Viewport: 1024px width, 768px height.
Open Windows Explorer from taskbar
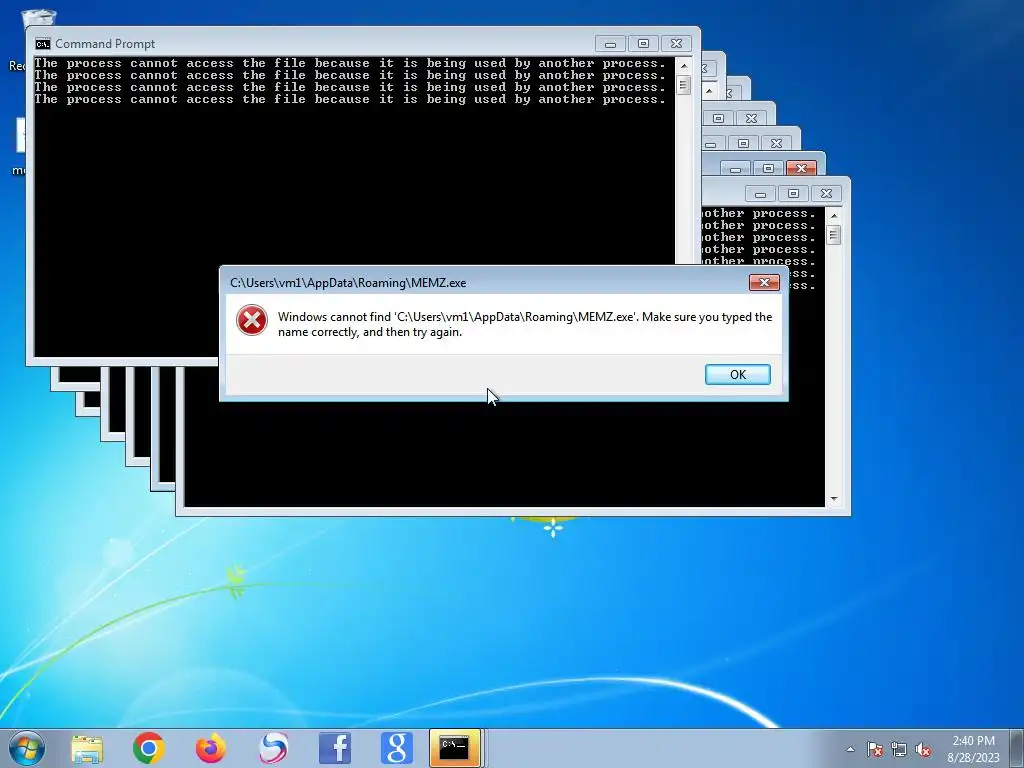(x=87, y=748)
